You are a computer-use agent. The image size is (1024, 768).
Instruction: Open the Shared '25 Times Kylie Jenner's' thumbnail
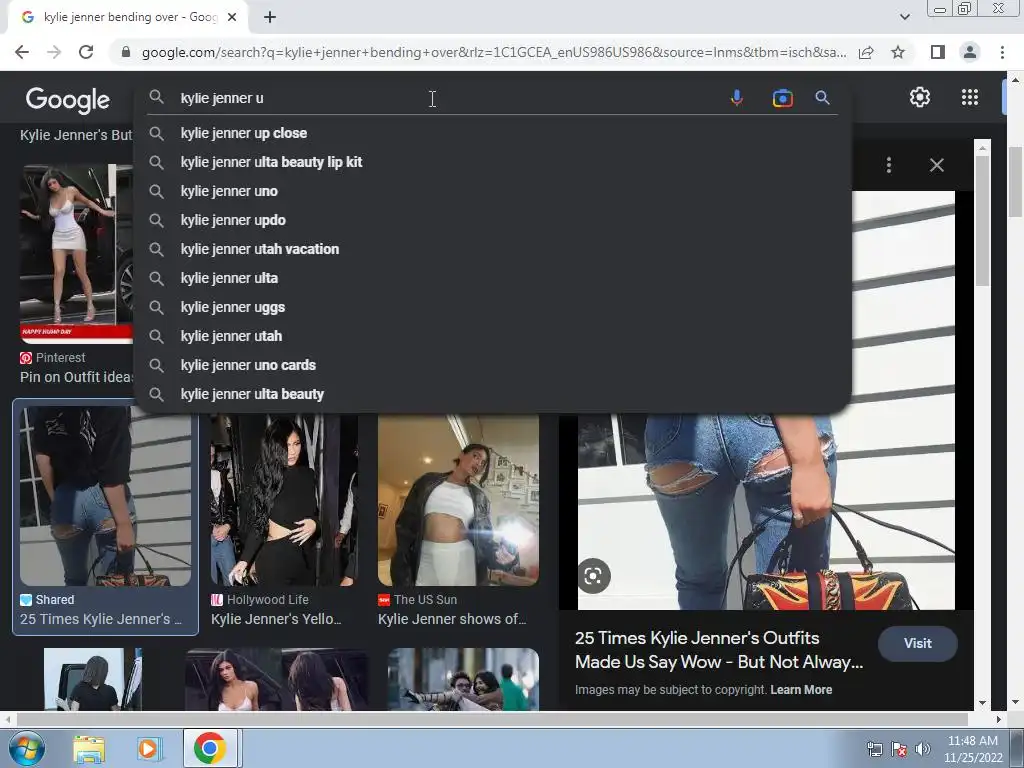coord(105,496)
